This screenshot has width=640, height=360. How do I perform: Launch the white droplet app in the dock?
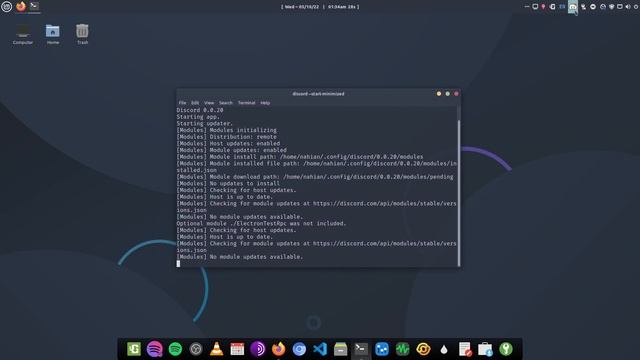click(444, 349)
